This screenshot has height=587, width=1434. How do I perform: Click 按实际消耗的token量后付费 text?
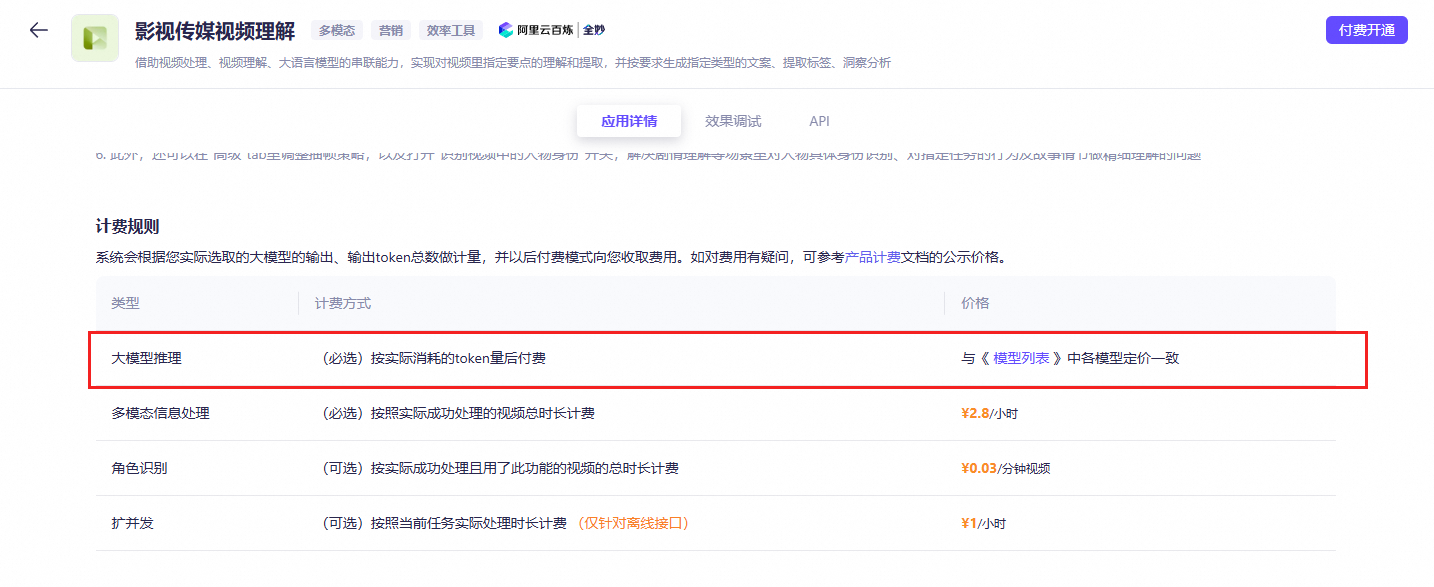click(458, 358)
